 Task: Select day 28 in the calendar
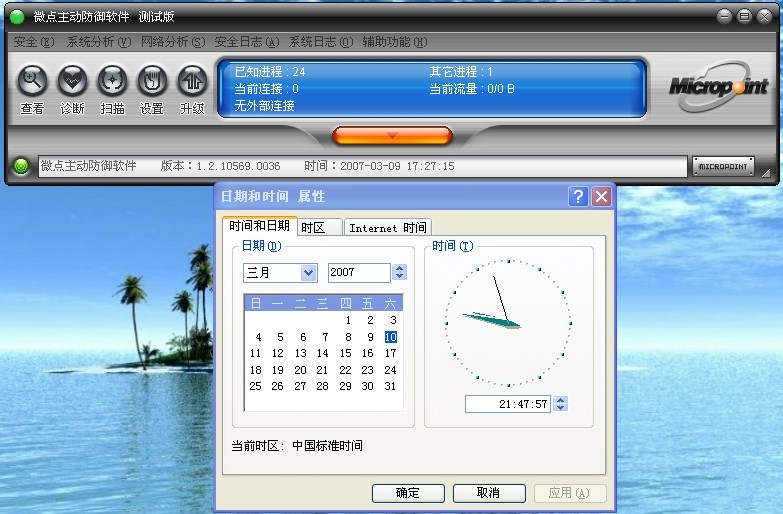point(323,386)
